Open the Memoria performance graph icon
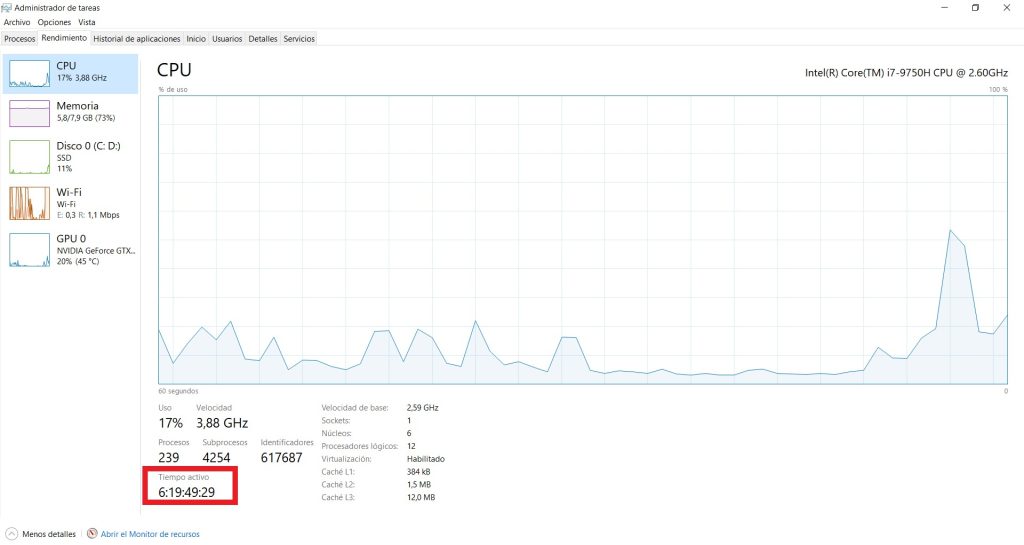The height and width of the screenshot is (545, 1024). pyautogui.click(x=29, y=113)
